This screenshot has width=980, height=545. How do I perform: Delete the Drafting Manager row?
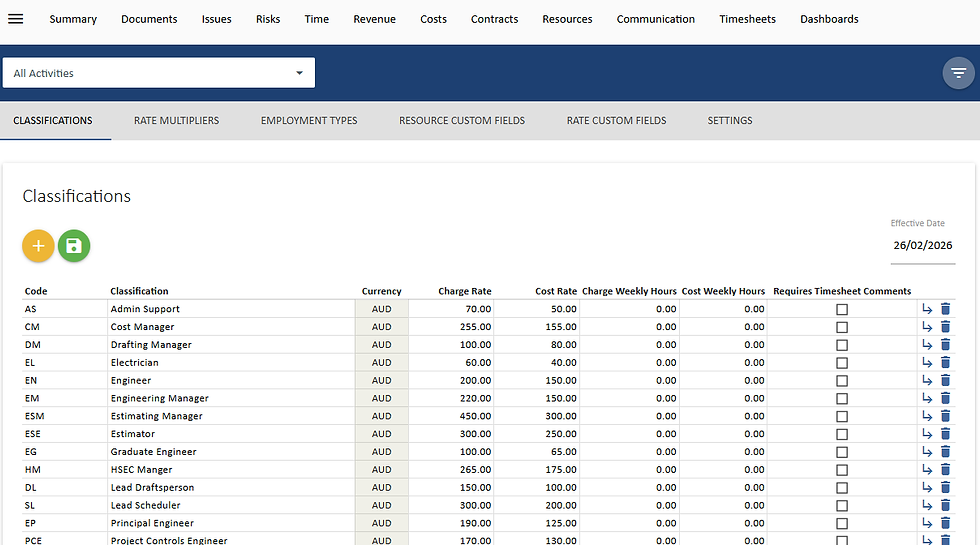click(945, 344)
